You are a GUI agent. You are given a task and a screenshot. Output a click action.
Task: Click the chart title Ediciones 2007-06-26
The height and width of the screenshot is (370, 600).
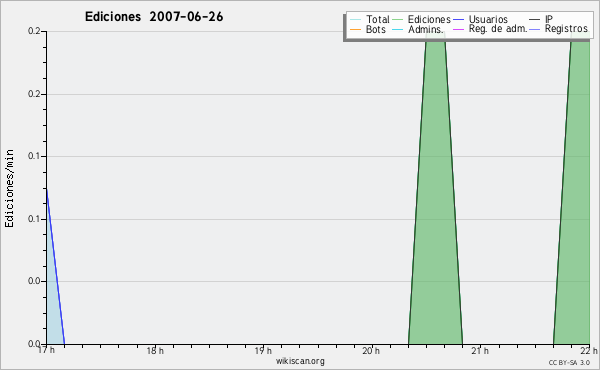pos(154,17)
